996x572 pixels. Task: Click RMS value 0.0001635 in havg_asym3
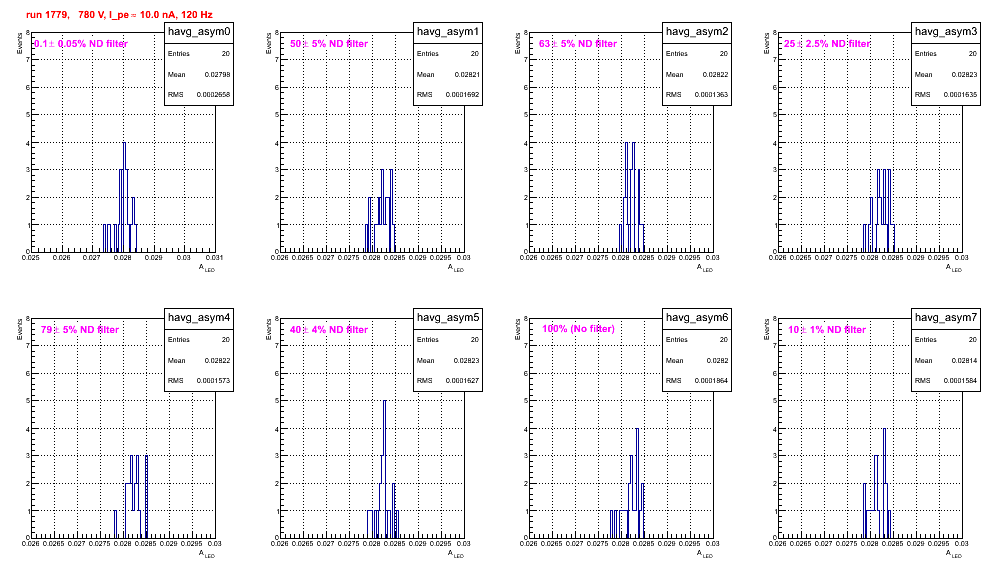960,95
